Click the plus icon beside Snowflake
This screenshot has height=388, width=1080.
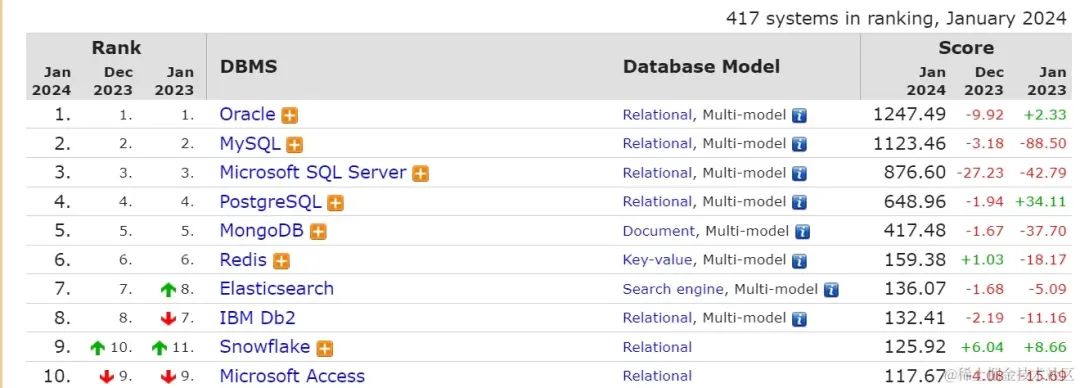[325, 349]
